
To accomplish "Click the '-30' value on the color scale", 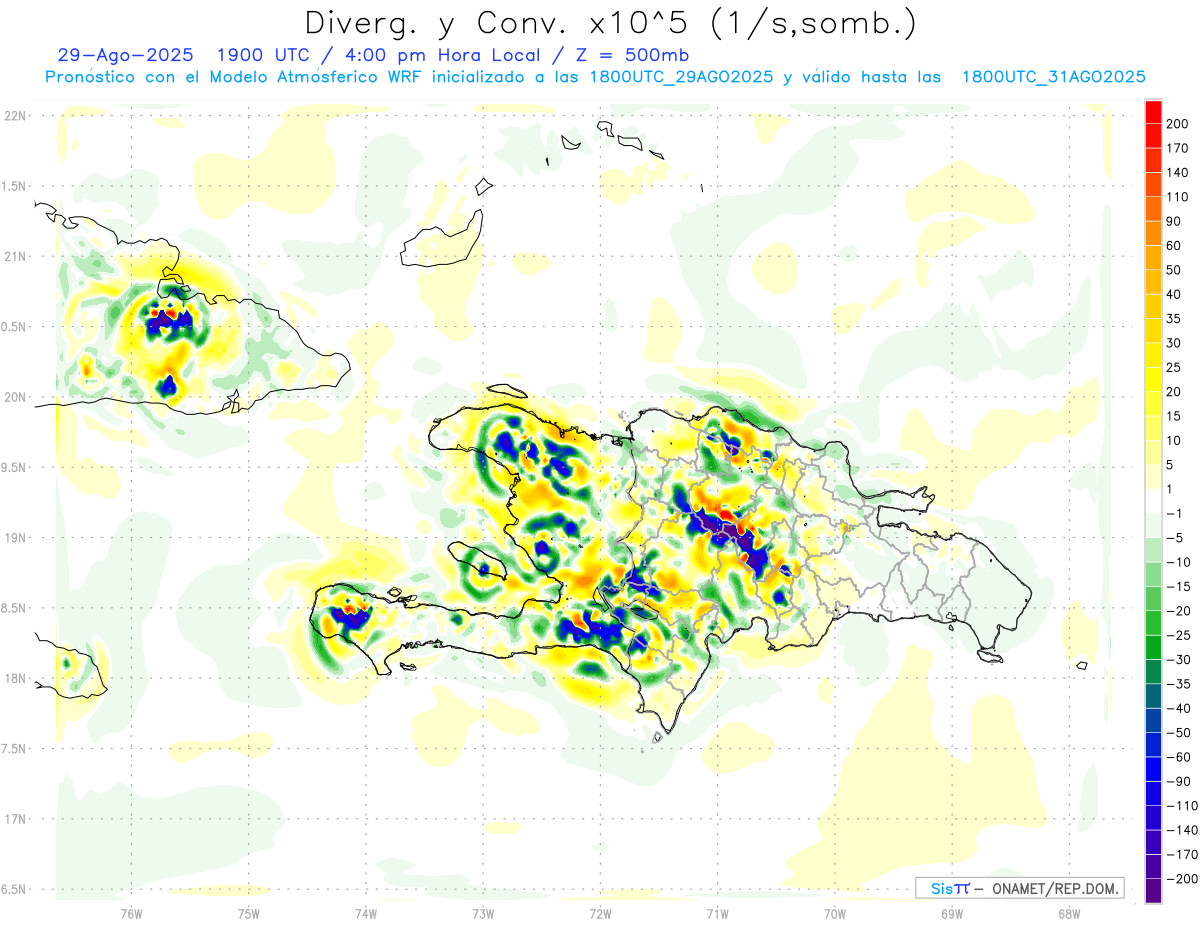I will tap(1178, 660).
